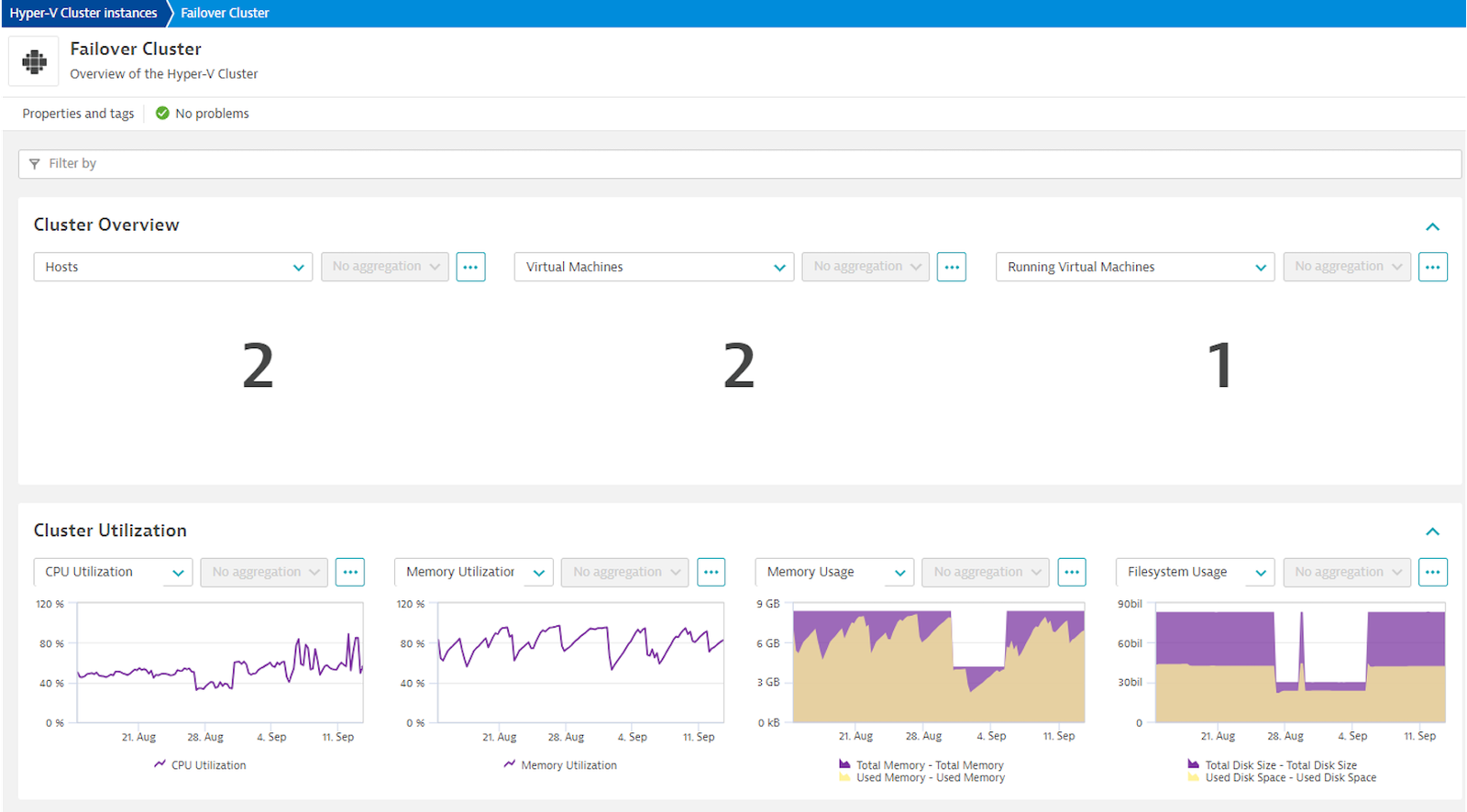Open No aggregation dropdown beside Hosts
The image size is (1467, 812).
pyautogui.click(x=385, y=267)
